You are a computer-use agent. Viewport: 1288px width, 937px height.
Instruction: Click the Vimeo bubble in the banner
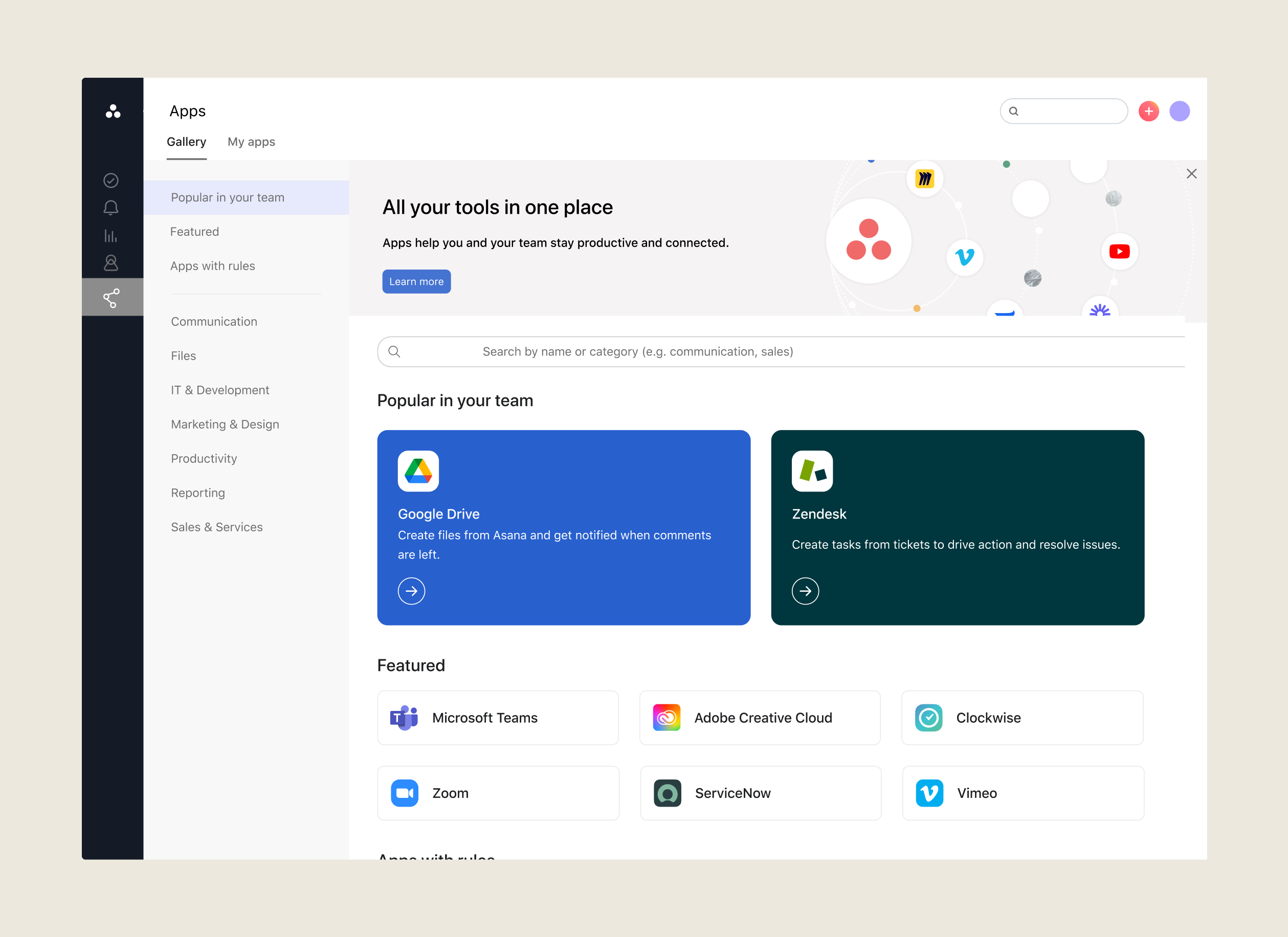tap(965, 257)
